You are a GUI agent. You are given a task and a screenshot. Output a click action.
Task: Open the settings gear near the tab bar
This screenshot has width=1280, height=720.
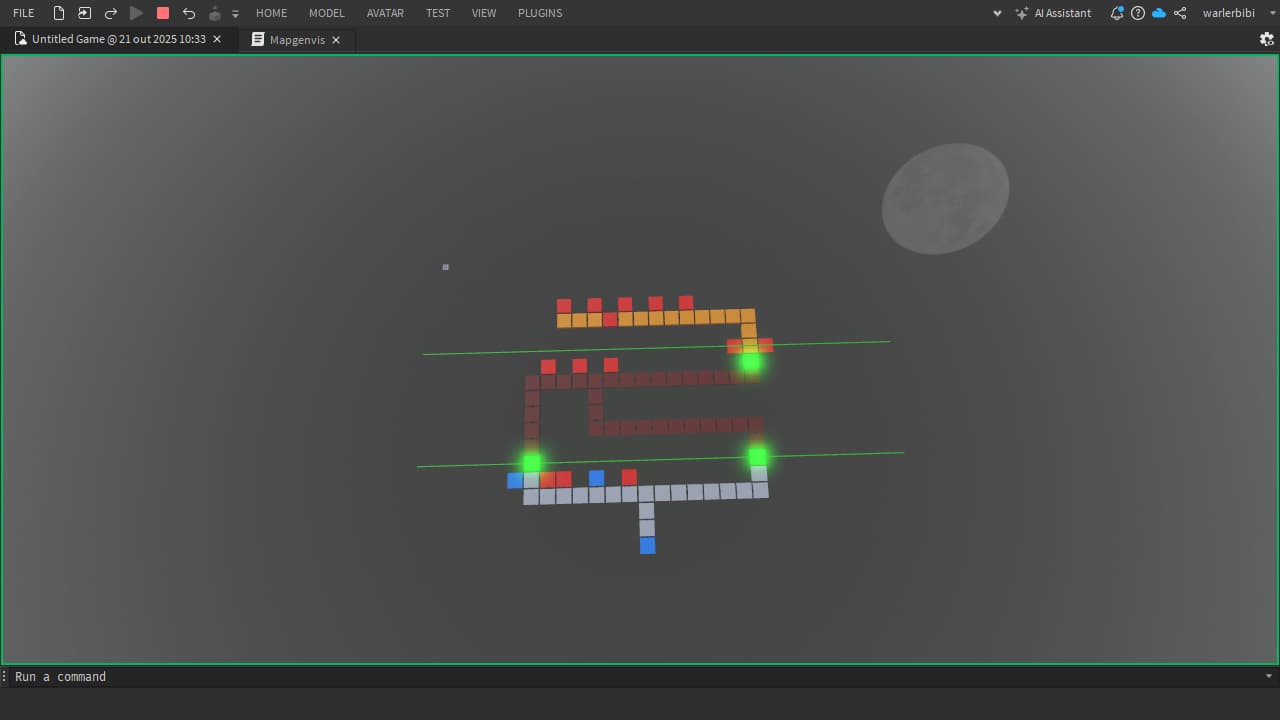coord(1266,39)
